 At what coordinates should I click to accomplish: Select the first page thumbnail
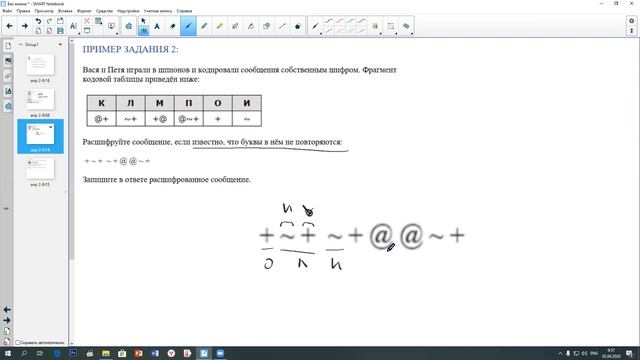[40, 65]
